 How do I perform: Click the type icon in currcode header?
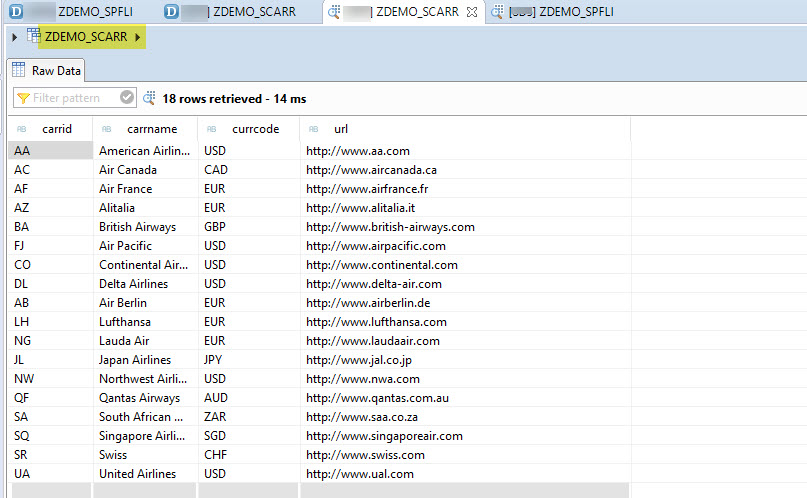point(212,129)
